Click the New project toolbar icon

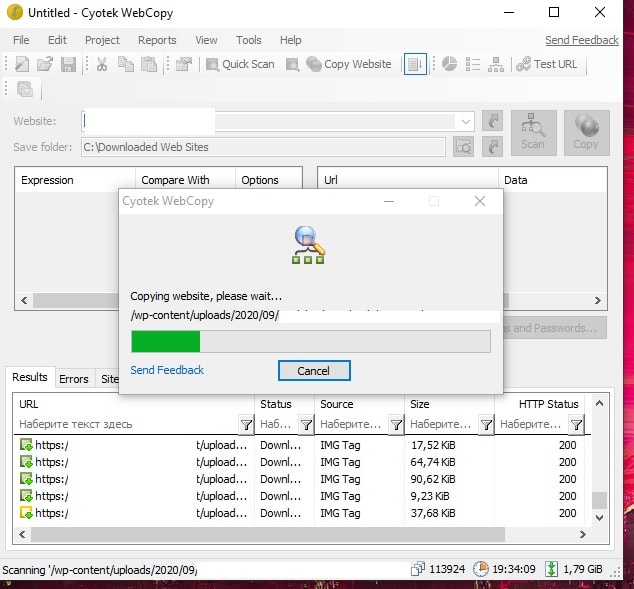tap(21, 64)
